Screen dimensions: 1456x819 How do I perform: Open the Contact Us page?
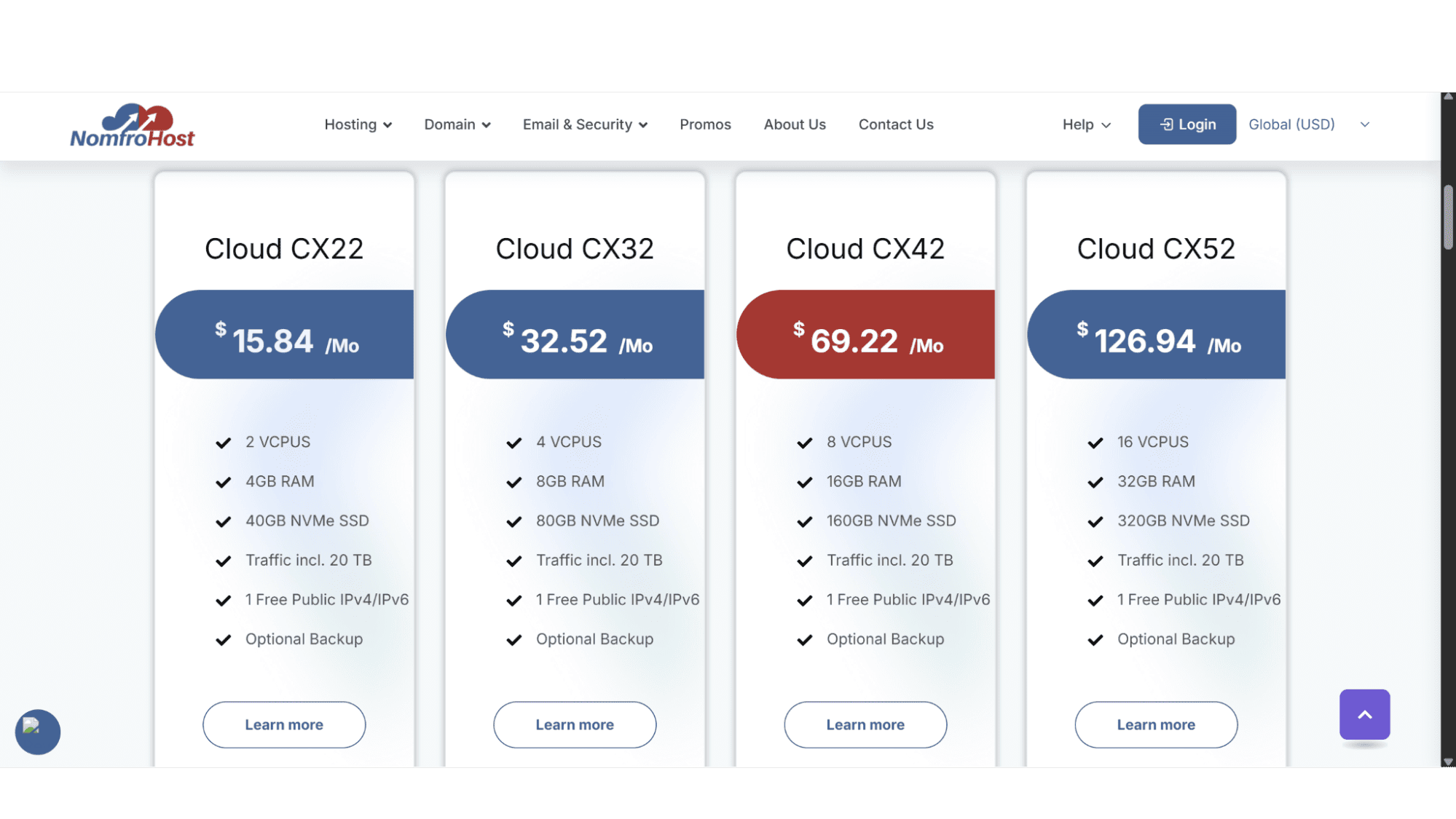tap(896, 124)
